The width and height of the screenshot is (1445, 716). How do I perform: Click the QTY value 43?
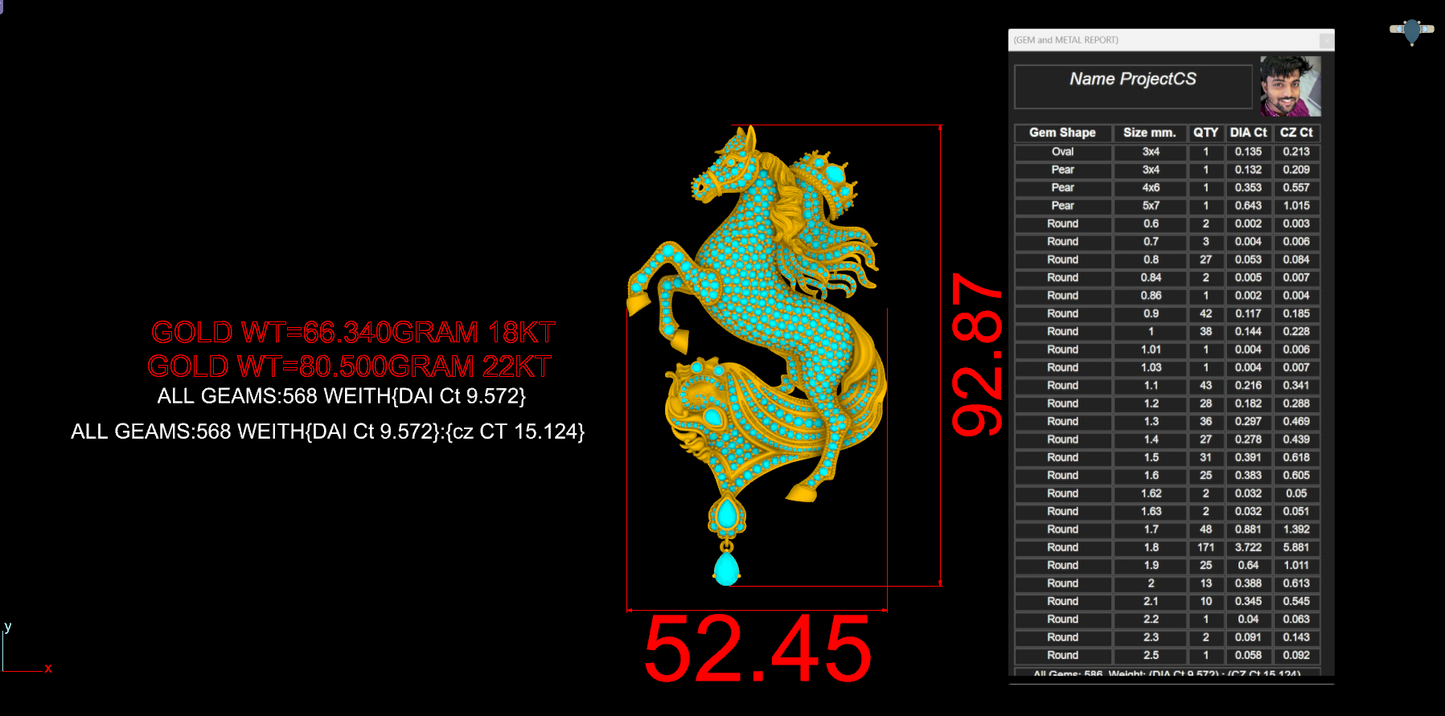click(x=1206, y=386)
